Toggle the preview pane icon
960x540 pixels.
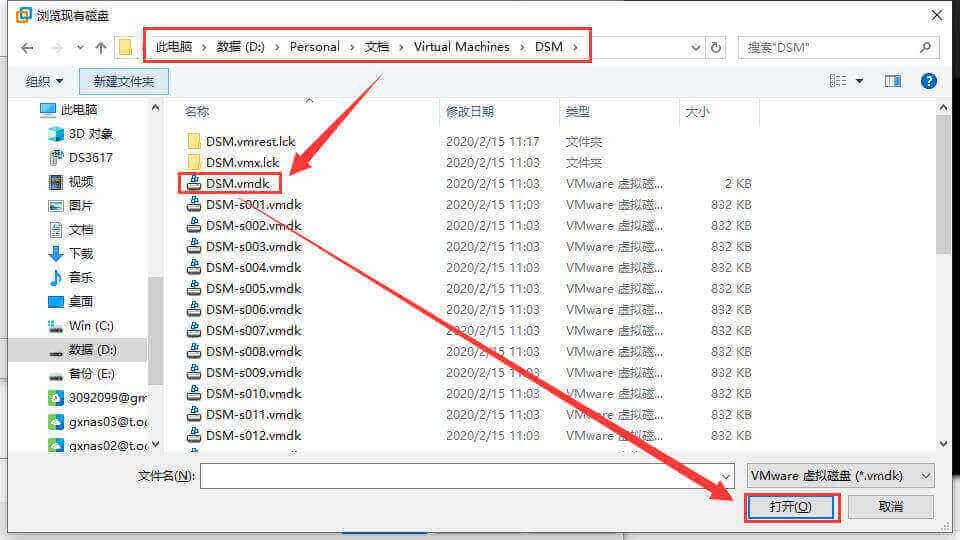[x=893, y=81]
